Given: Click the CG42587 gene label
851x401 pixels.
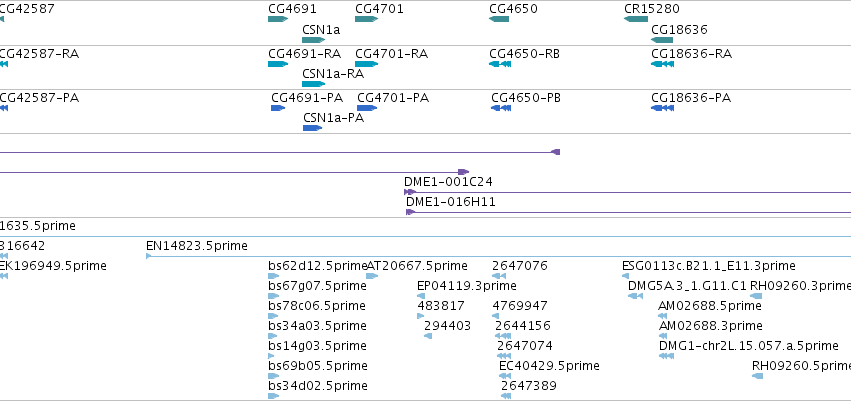Looking at the screenshot, I should tap(27, 9).
